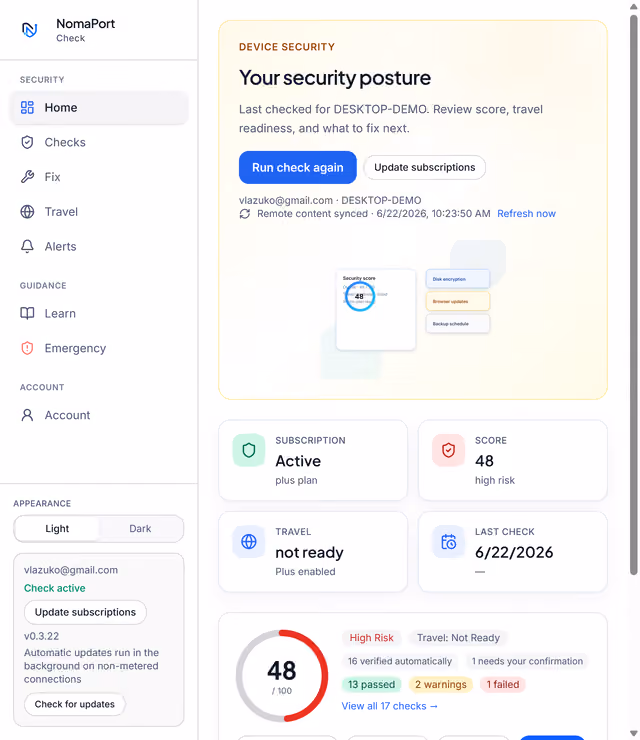
Task: Click the red shield icon on Score card
Action: [448, 450]
